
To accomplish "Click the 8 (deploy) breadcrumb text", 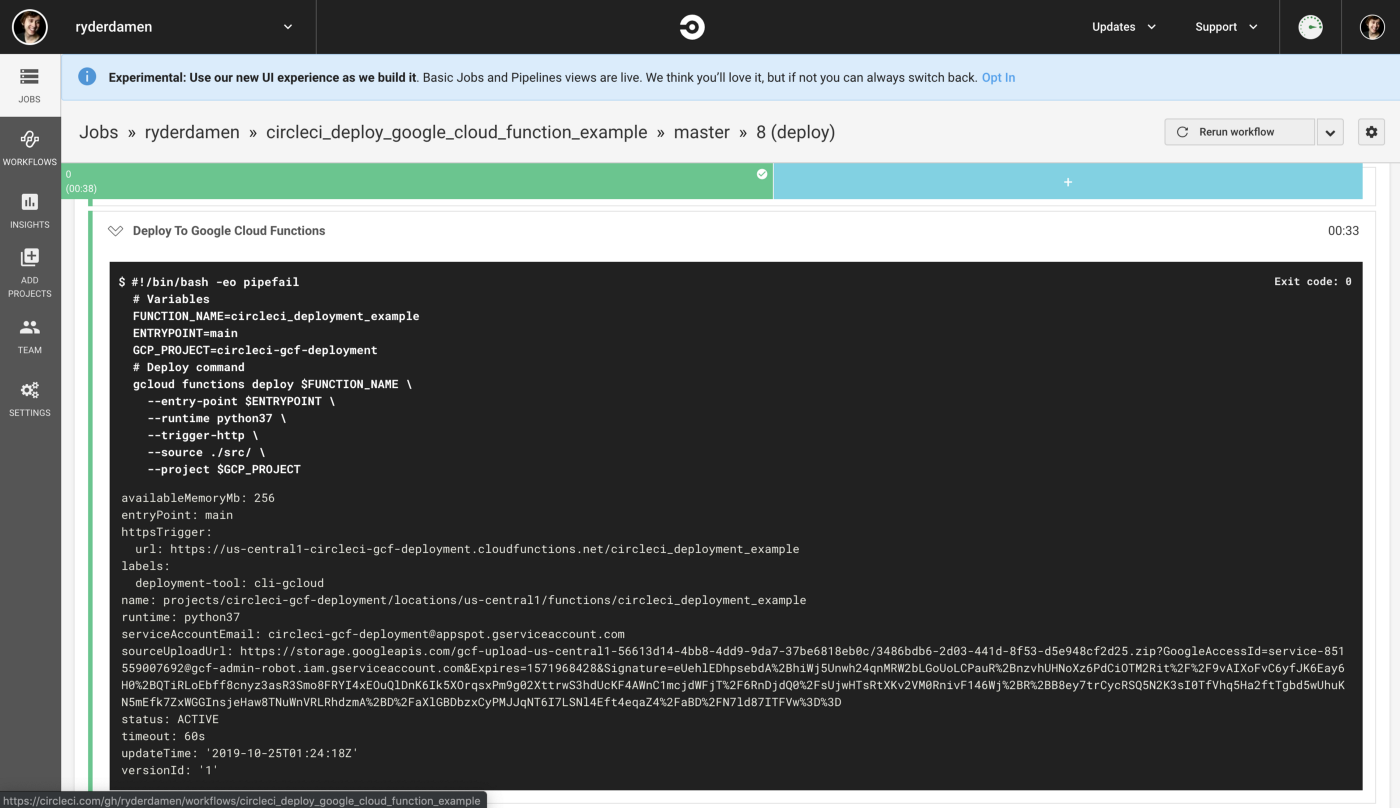I will [796, 132].
